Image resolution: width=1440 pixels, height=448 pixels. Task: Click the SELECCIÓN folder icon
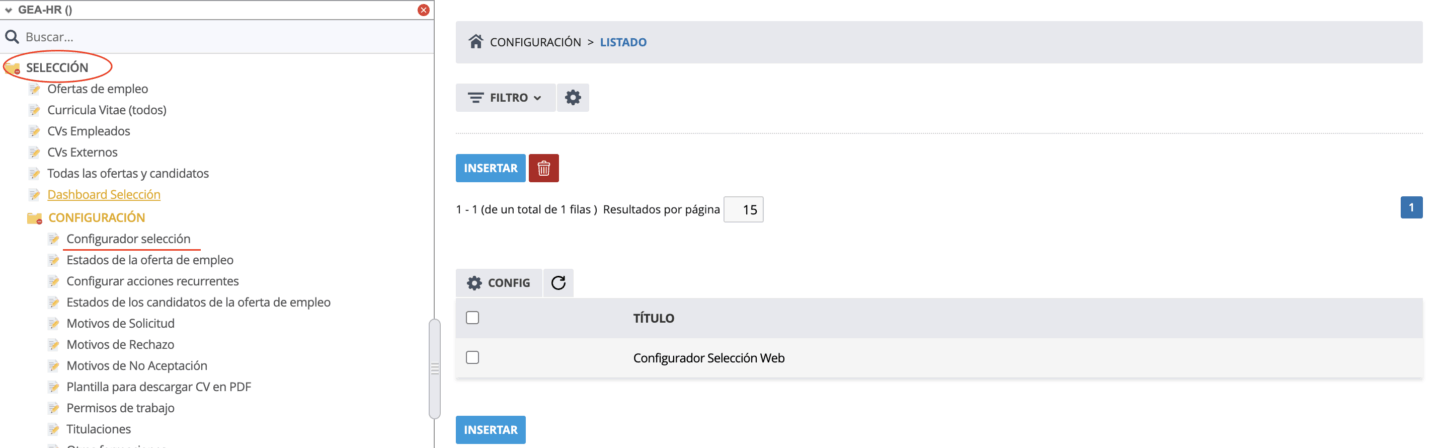(x=13, y=68)
